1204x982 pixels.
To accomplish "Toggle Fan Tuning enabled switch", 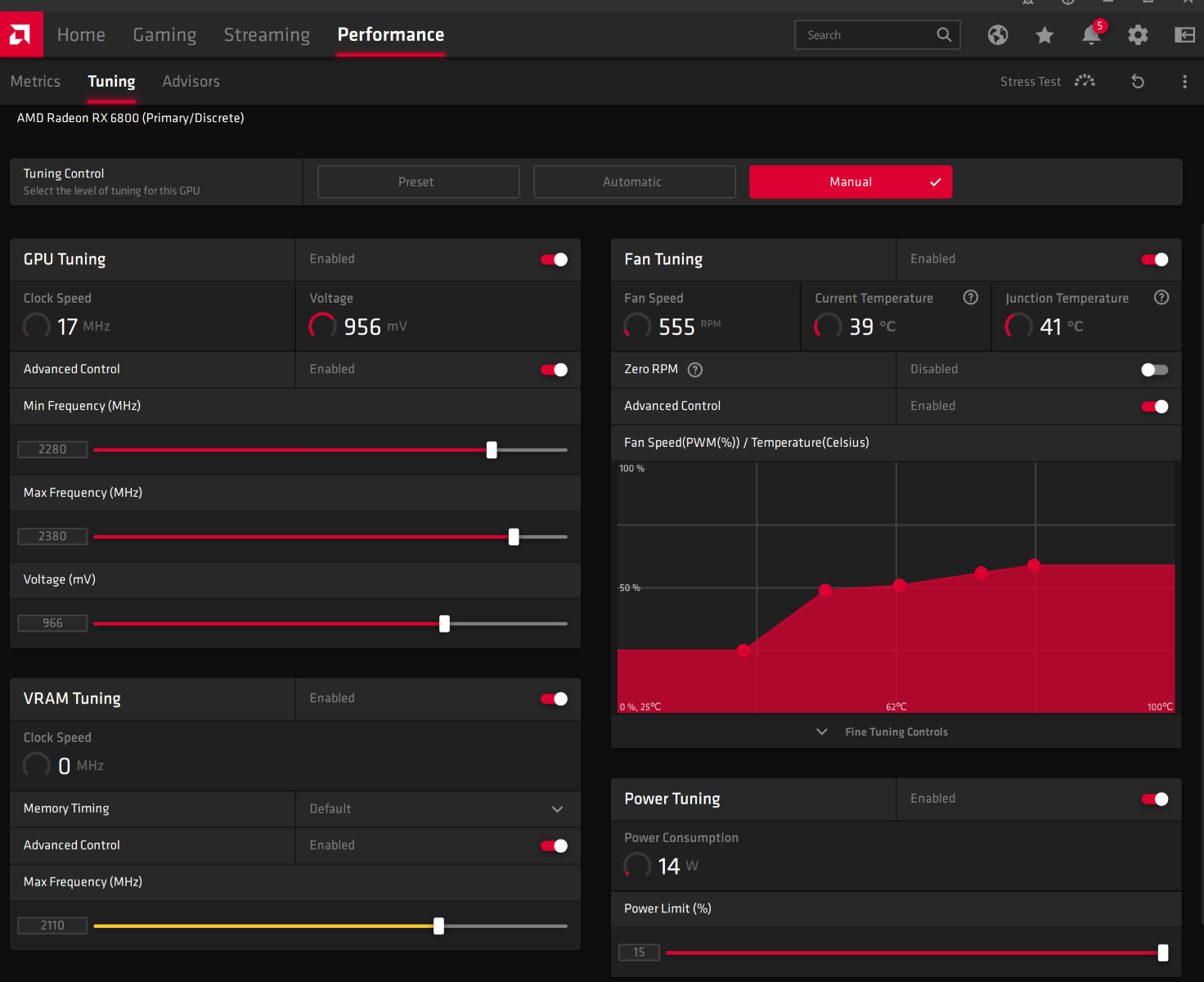I will tap(1155, 259).
